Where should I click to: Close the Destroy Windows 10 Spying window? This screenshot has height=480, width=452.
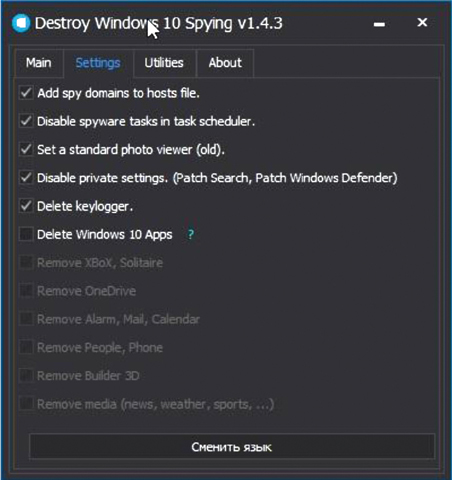pos(422,22)
